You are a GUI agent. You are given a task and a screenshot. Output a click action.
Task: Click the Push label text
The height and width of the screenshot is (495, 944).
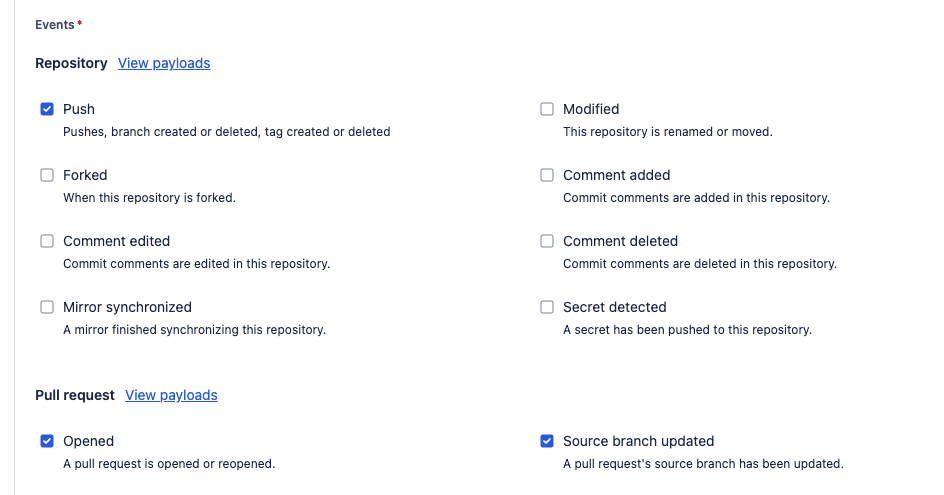pos(79,109)
